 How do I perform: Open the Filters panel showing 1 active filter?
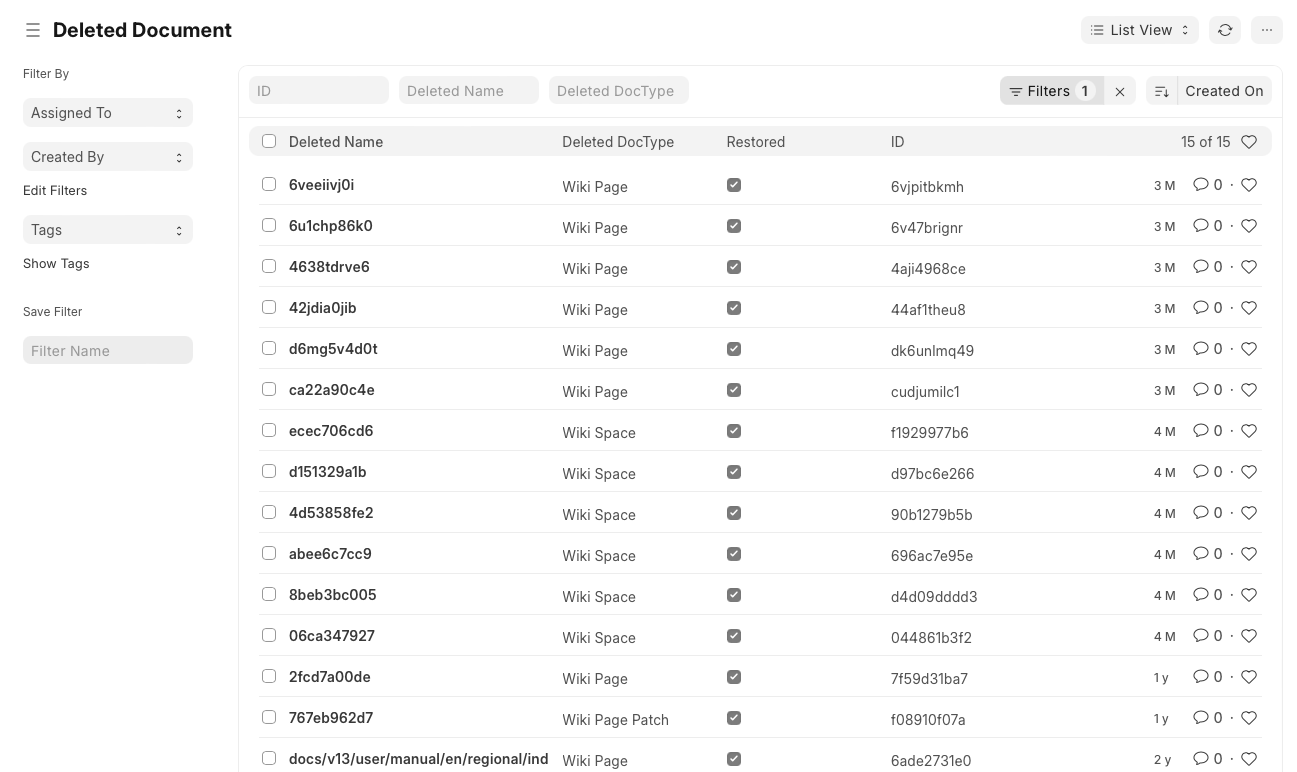tap(1048, 91)
